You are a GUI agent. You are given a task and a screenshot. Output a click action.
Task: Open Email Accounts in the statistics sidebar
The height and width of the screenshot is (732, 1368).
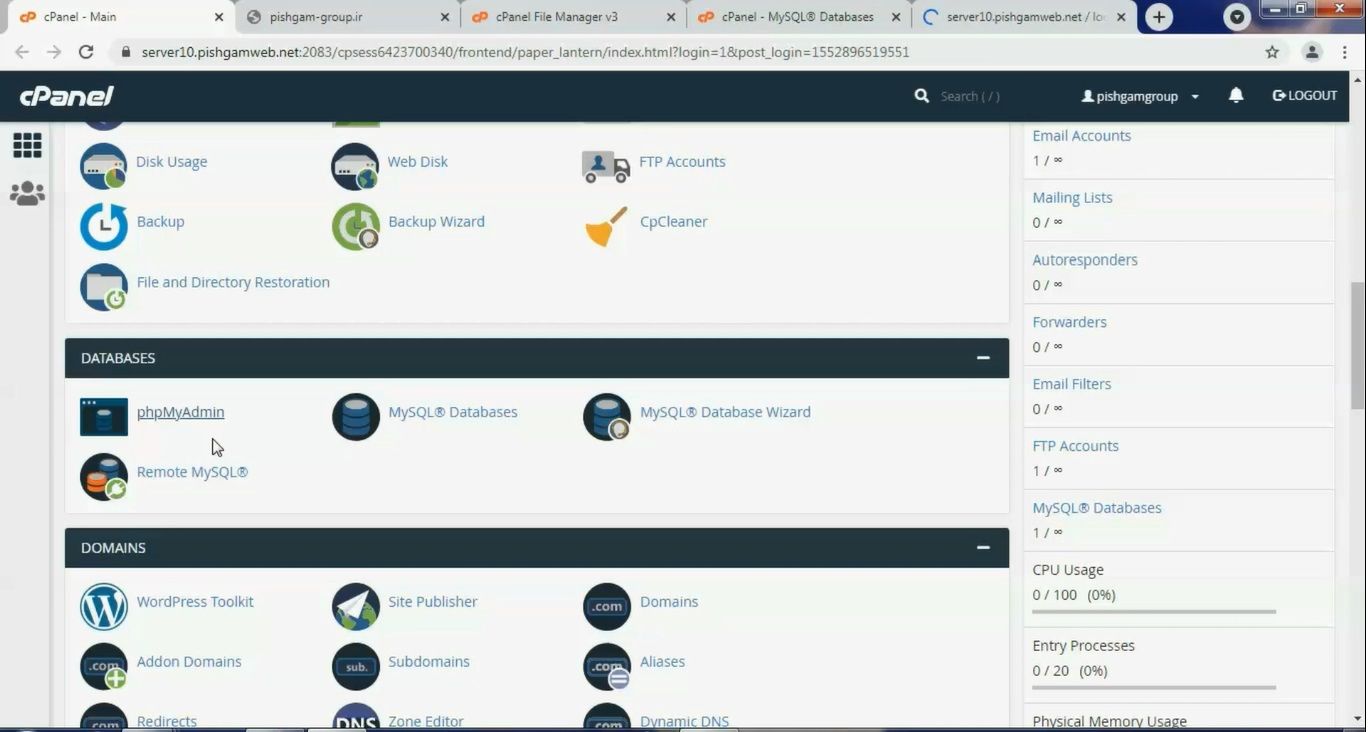point(1082,136)
